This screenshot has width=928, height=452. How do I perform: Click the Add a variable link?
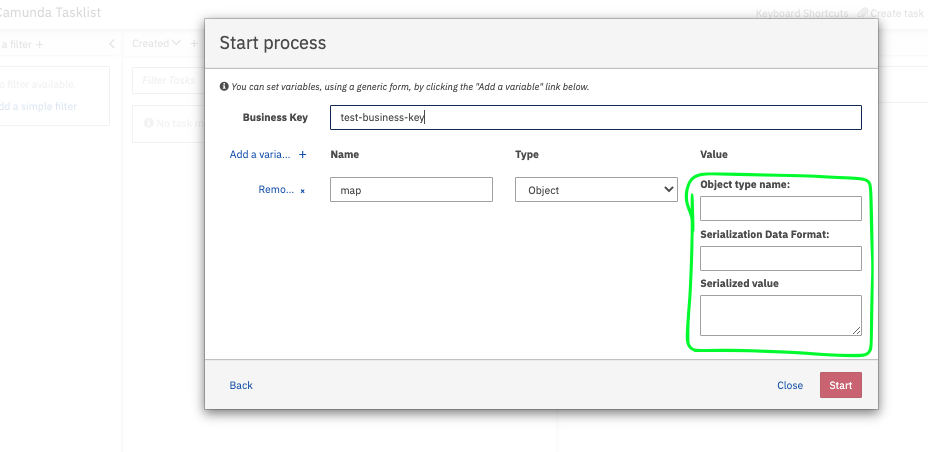pyautogui.click(x=260, y=155)
